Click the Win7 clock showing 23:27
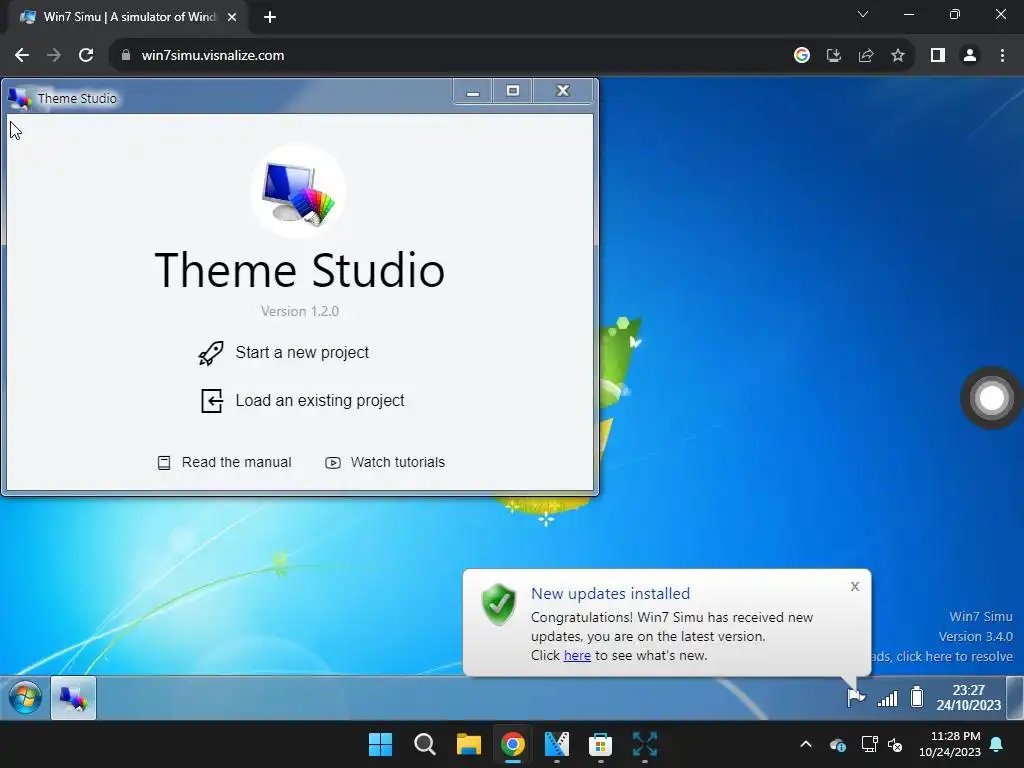This screenshot has width=1024, height=768. click(968, 697)
